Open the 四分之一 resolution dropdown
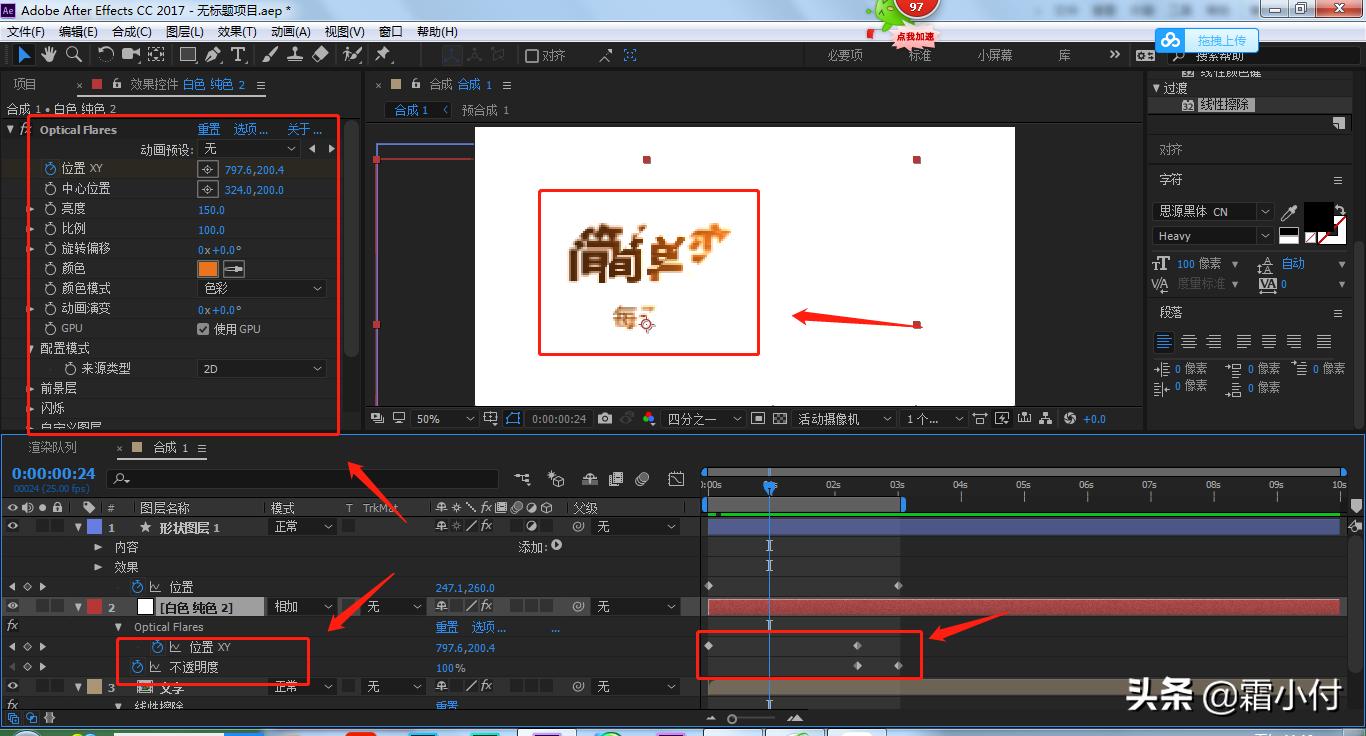1366x736 pixels. [x=700, y=419]
